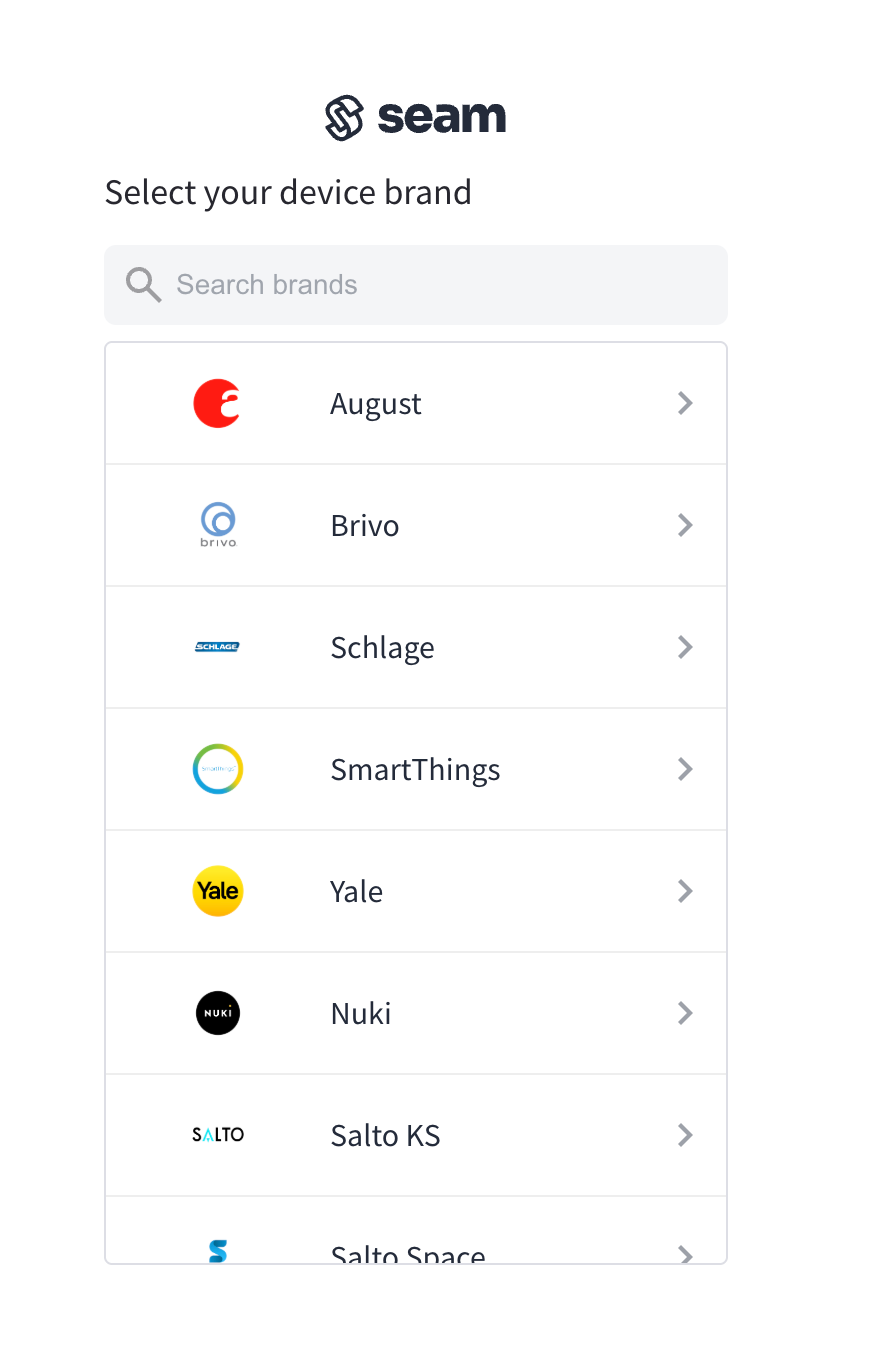Click the Seam logo at top
Viewport: 876px width, 1360px height.
click(416, 118)
